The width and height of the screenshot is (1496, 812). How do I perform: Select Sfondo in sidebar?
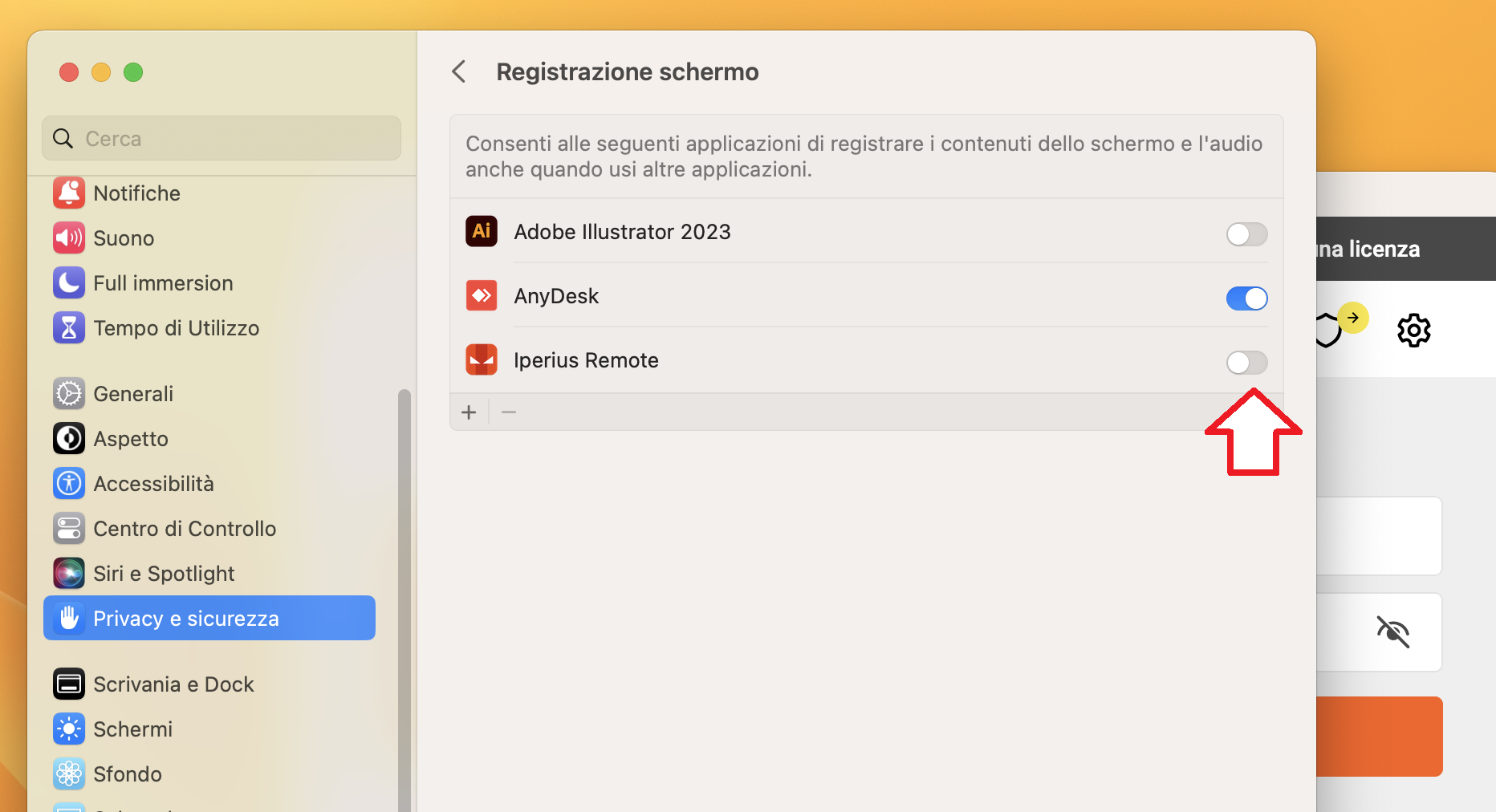[209, 774]
